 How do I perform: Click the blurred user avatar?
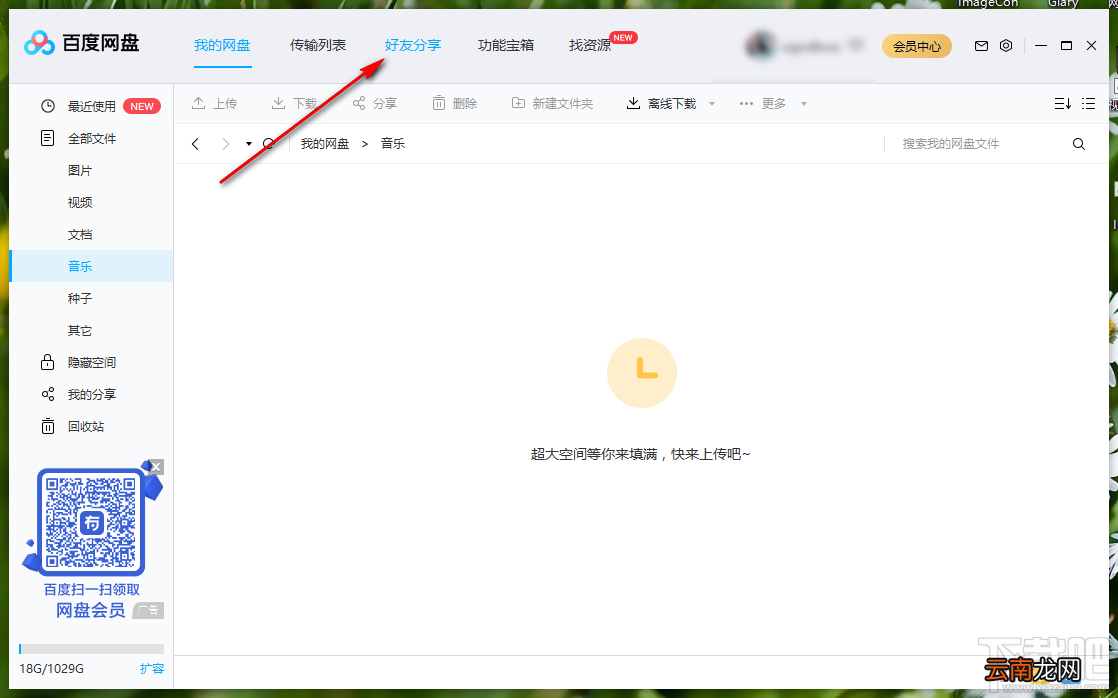[x=760, y=46]
